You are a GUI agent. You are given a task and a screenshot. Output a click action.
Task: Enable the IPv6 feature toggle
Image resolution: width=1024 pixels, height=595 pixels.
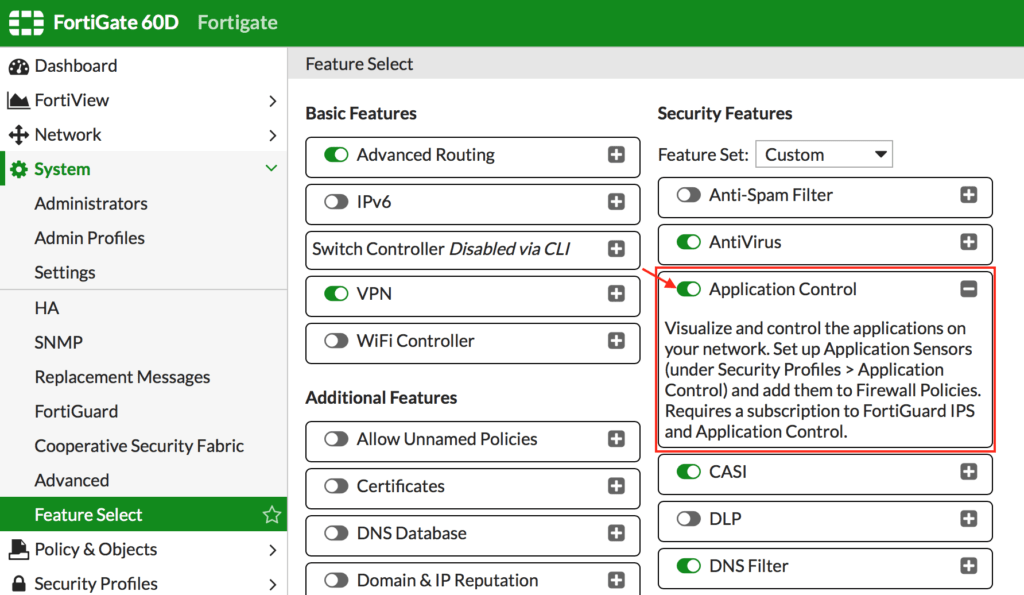point(336,202)
